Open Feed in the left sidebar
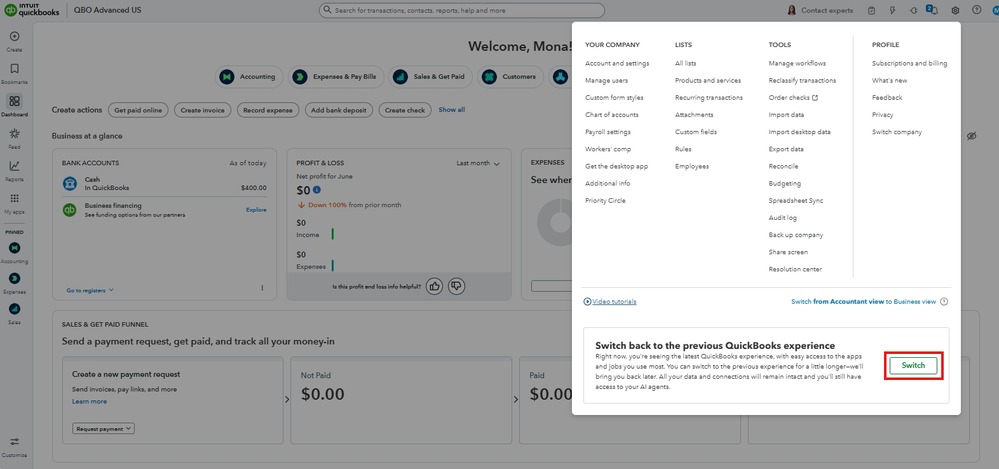999x469 pixels. pyautogui.click(x=14, y=137)
